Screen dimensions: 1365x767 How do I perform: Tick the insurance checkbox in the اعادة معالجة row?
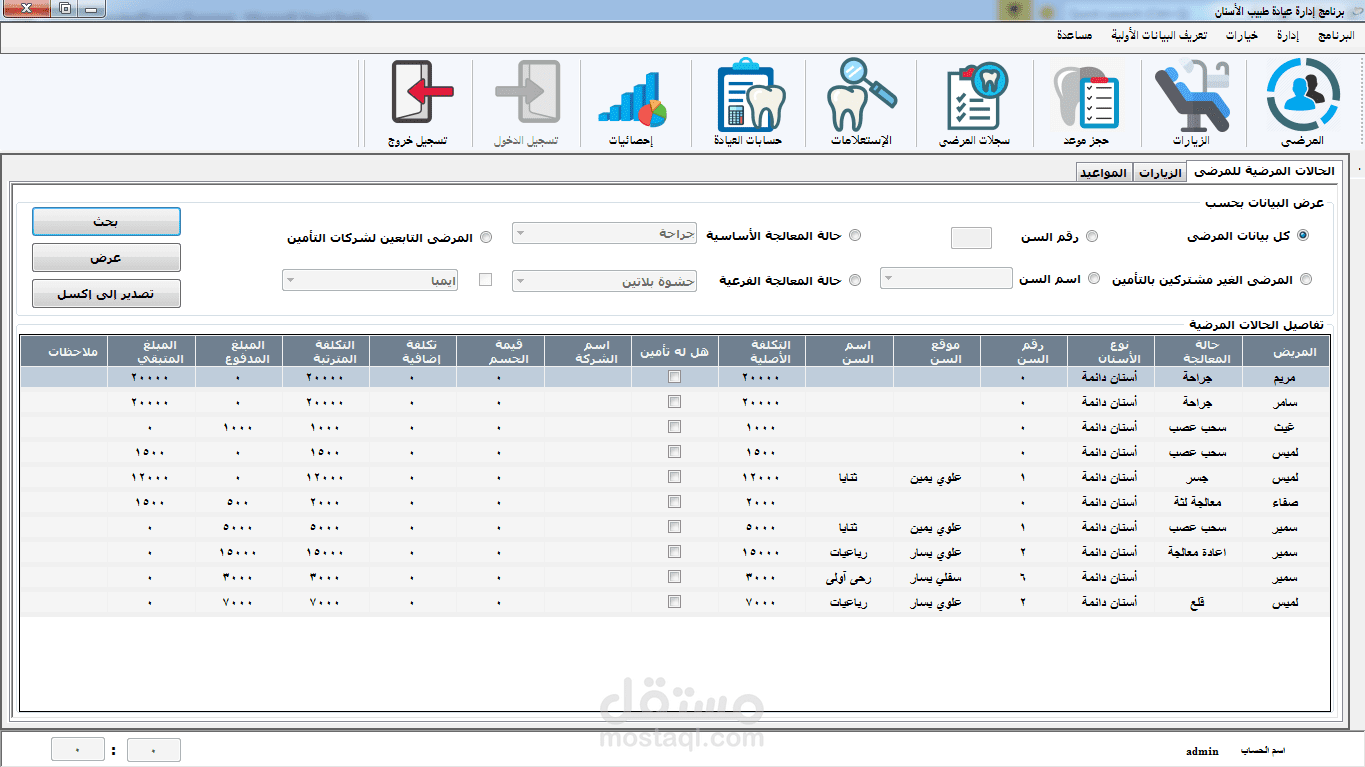point(675,552)
